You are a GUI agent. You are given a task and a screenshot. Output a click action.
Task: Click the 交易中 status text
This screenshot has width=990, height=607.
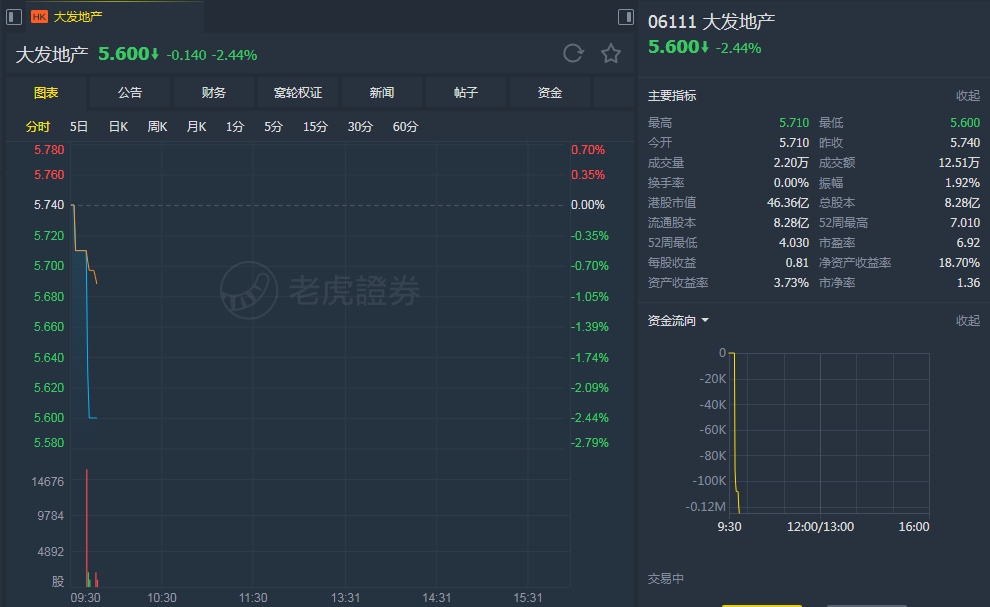pos(665,579)
